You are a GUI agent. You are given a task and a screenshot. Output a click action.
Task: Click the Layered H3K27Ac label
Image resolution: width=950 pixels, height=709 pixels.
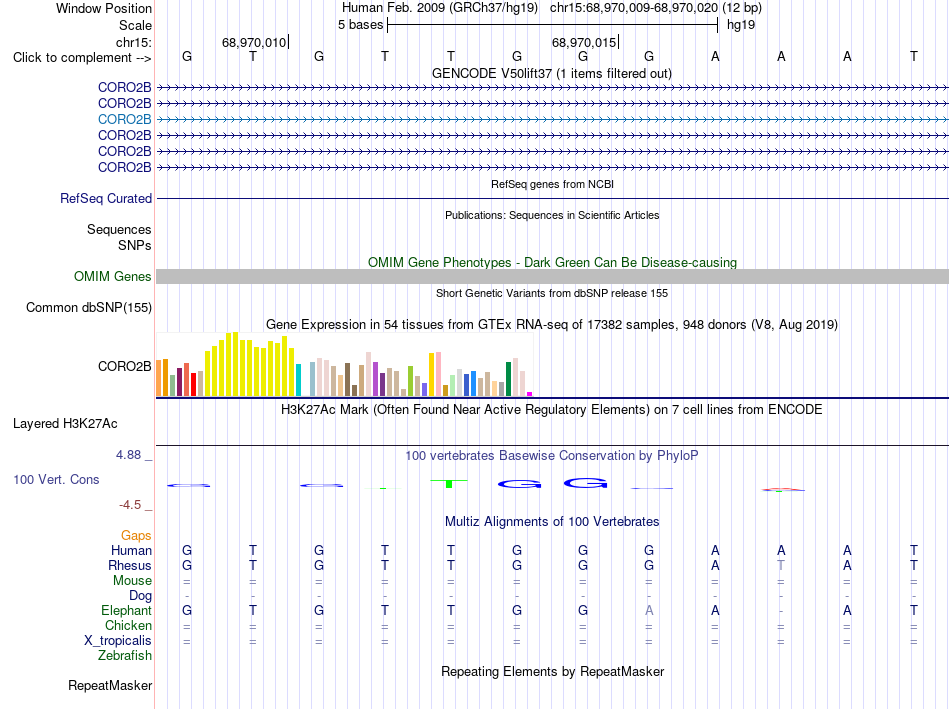[65, 424]
